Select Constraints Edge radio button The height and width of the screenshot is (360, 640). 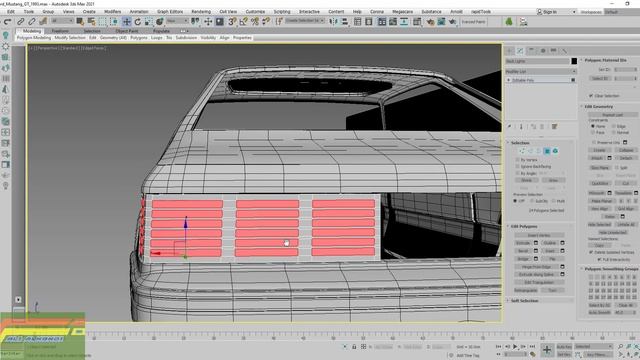tap(613, 127)
